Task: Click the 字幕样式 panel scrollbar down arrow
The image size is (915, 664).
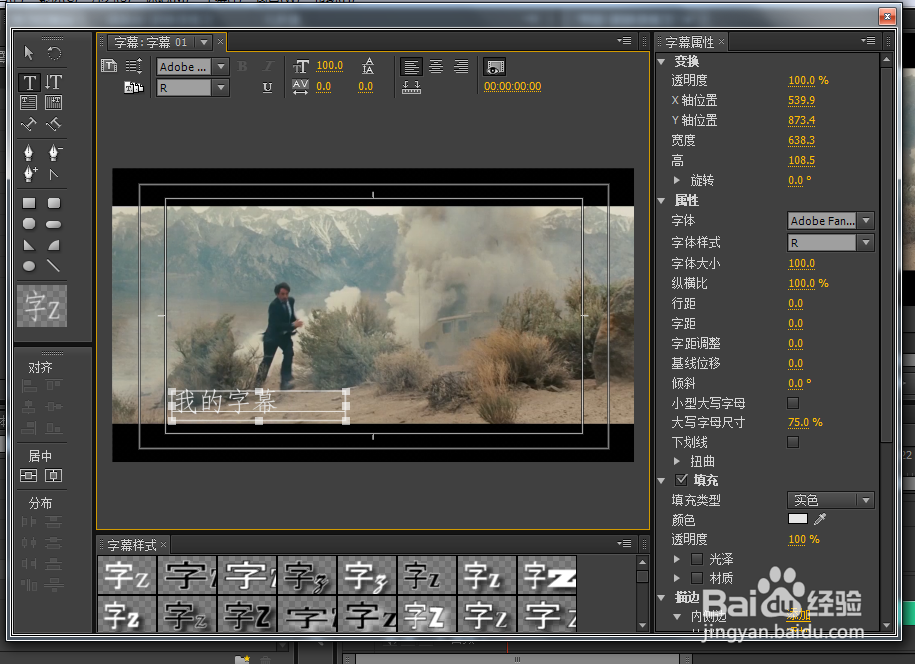Action: [642, 625]
